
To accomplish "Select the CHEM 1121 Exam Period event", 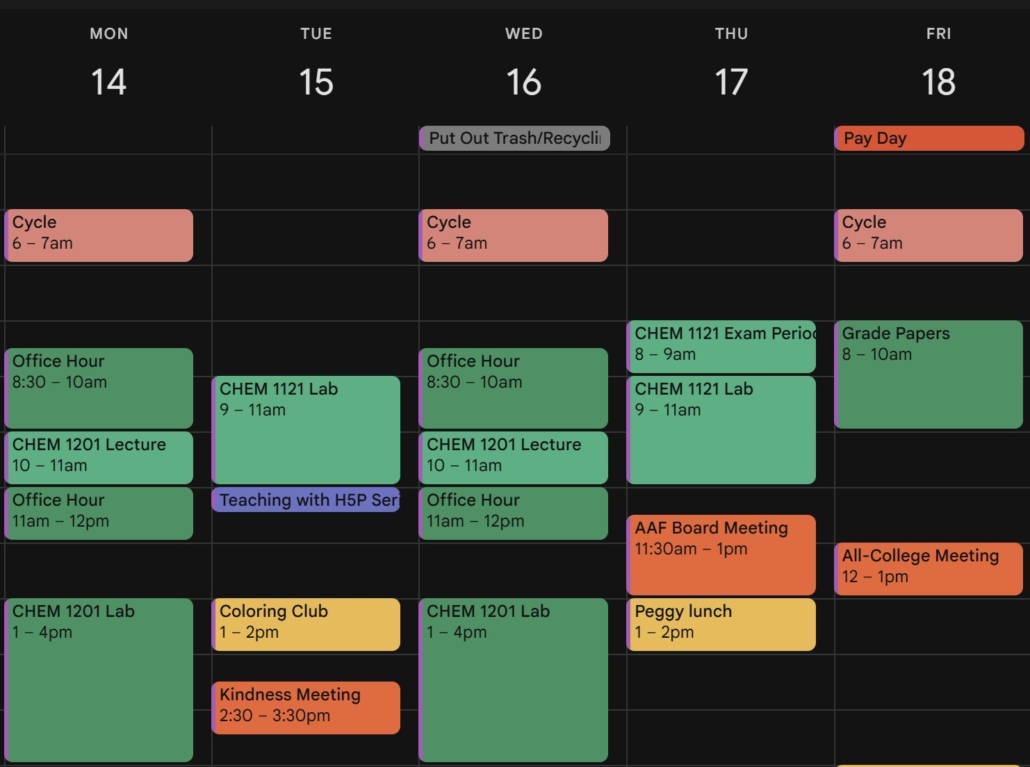I will [720, 345].
